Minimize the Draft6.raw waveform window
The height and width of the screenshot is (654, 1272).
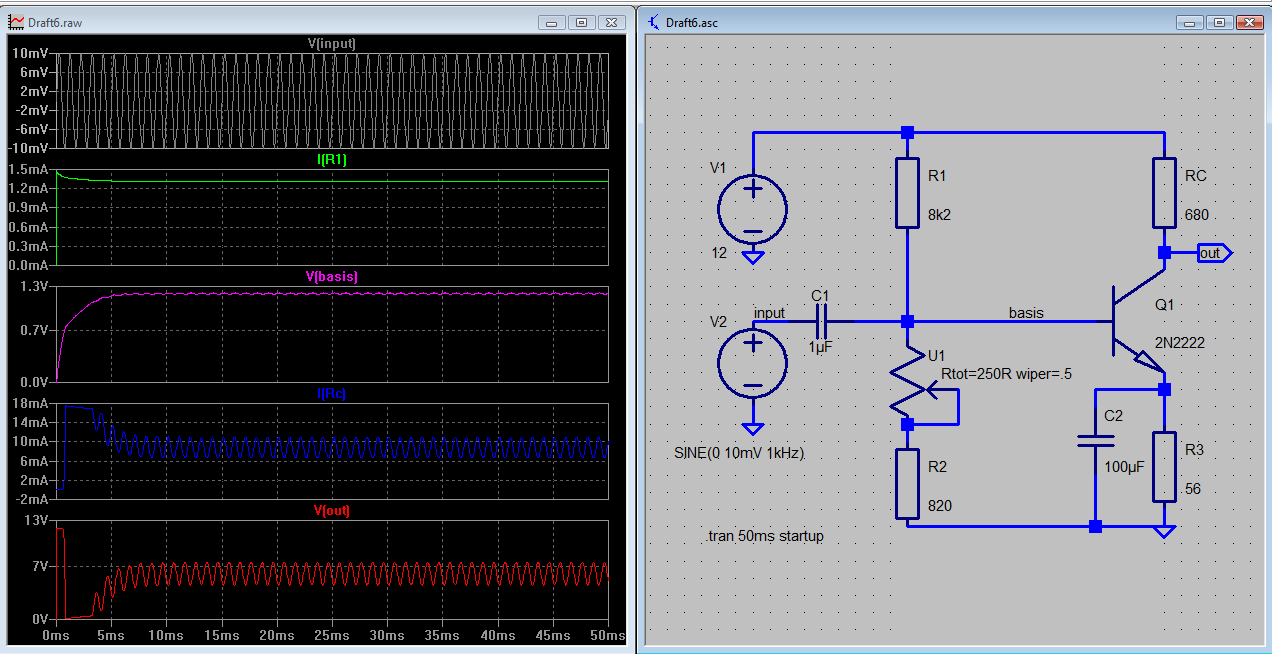point(553,21)
